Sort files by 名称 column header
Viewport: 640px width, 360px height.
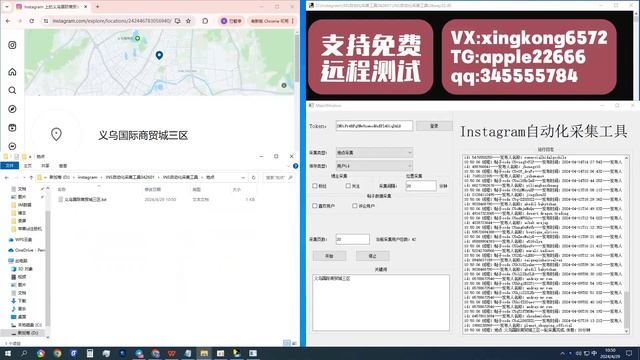coord(62,190)
